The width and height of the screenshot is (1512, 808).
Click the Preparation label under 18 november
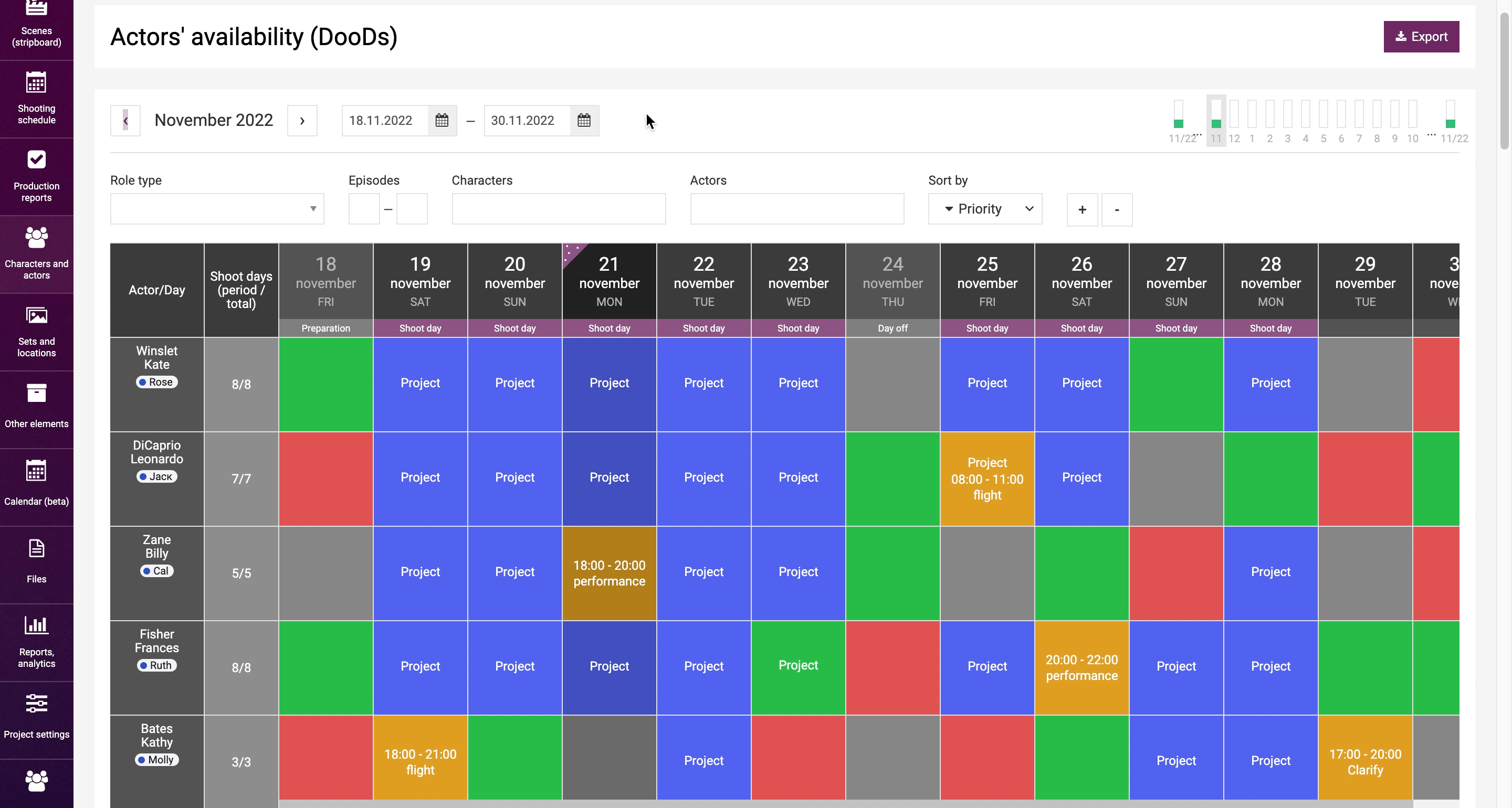pyautogui.click(x=325, y=328)
